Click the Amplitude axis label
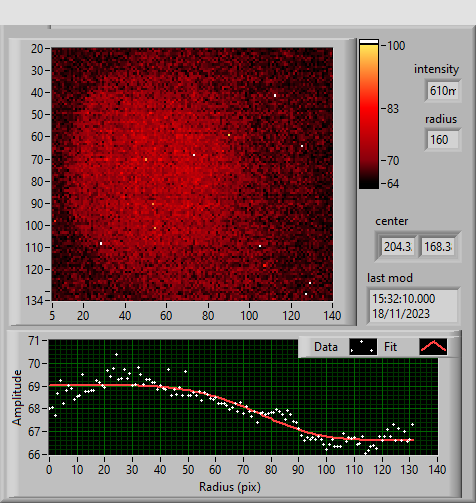 click(17, 397)
